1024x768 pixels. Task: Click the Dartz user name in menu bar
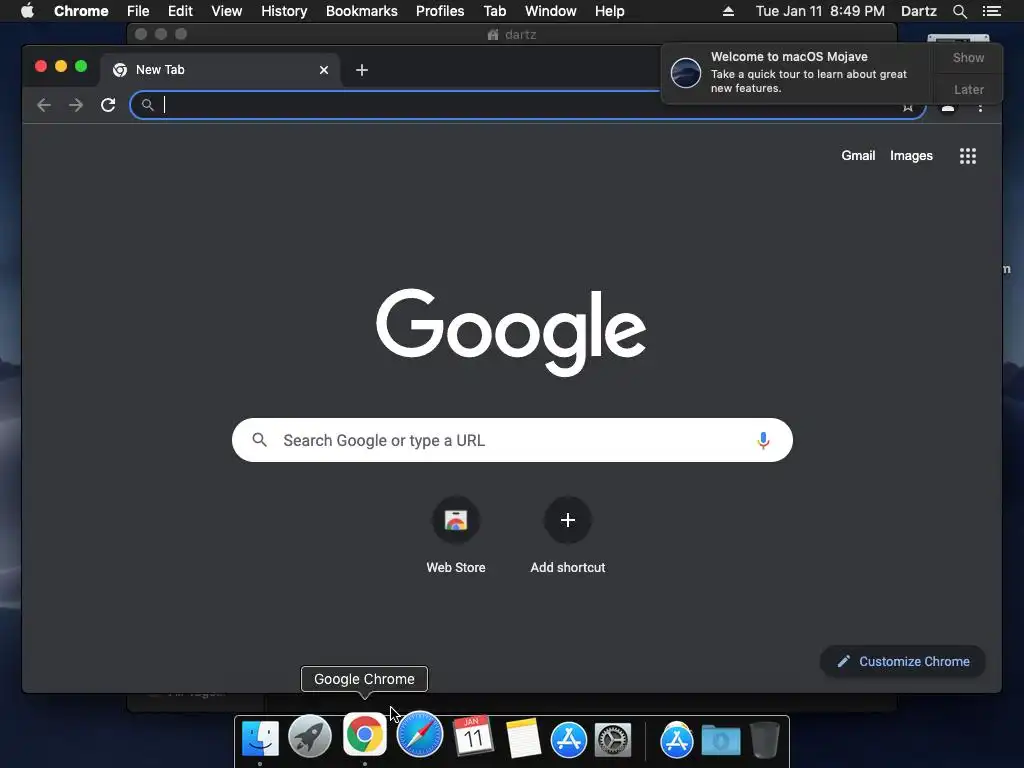click(x=918, y=11)
